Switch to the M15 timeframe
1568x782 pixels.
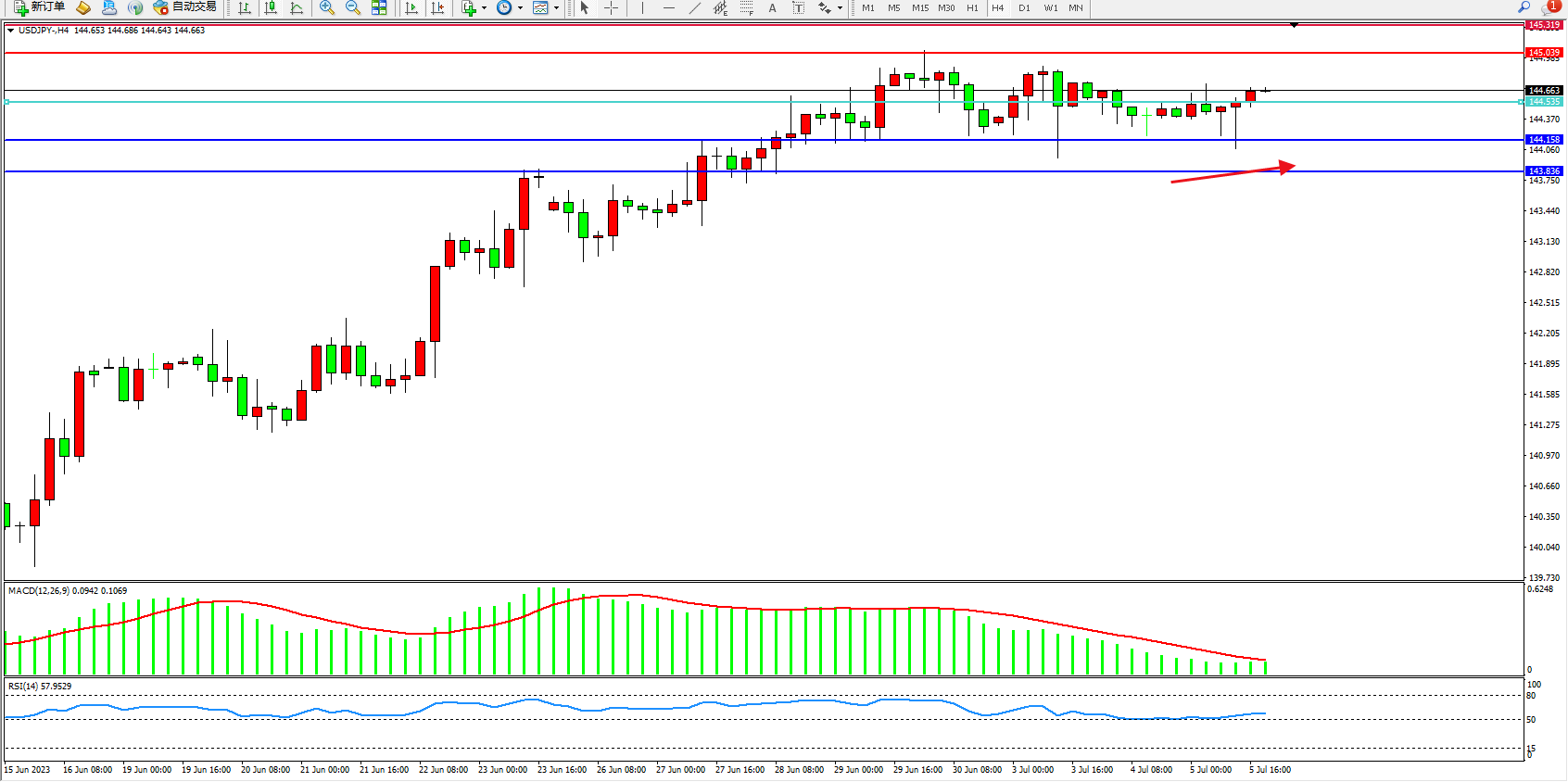919,8
